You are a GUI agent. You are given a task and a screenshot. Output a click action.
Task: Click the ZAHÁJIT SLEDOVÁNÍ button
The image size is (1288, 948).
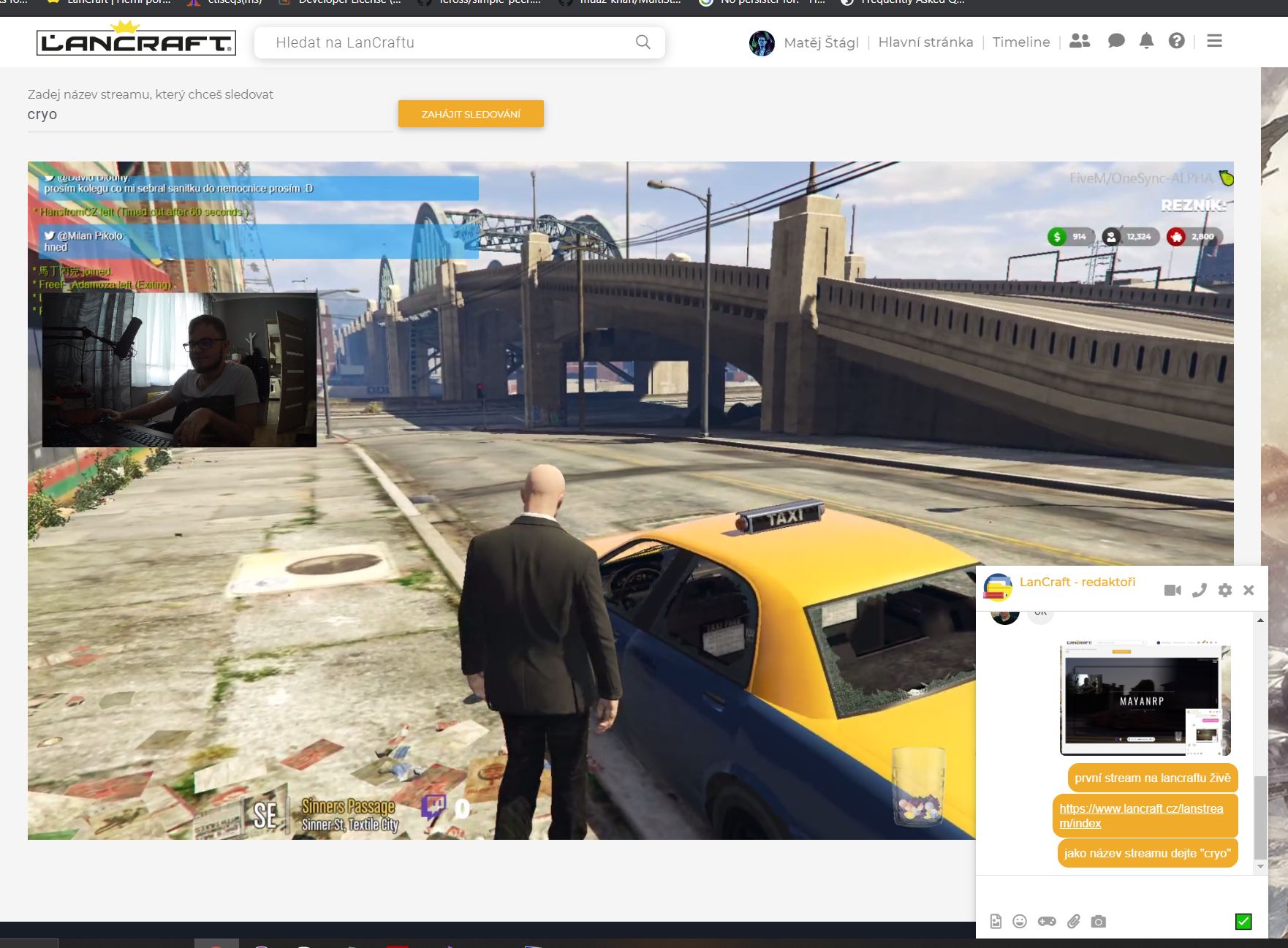click(x=471, y=113)
